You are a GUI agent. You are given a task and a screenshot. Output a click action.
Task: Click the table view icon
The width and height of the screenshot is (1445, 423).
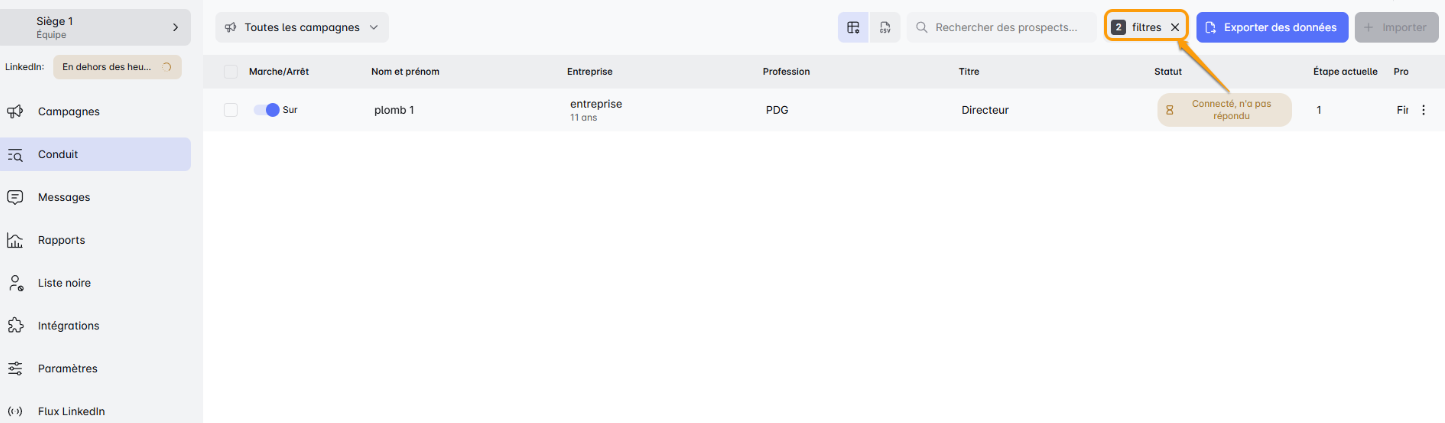point(853,28)
